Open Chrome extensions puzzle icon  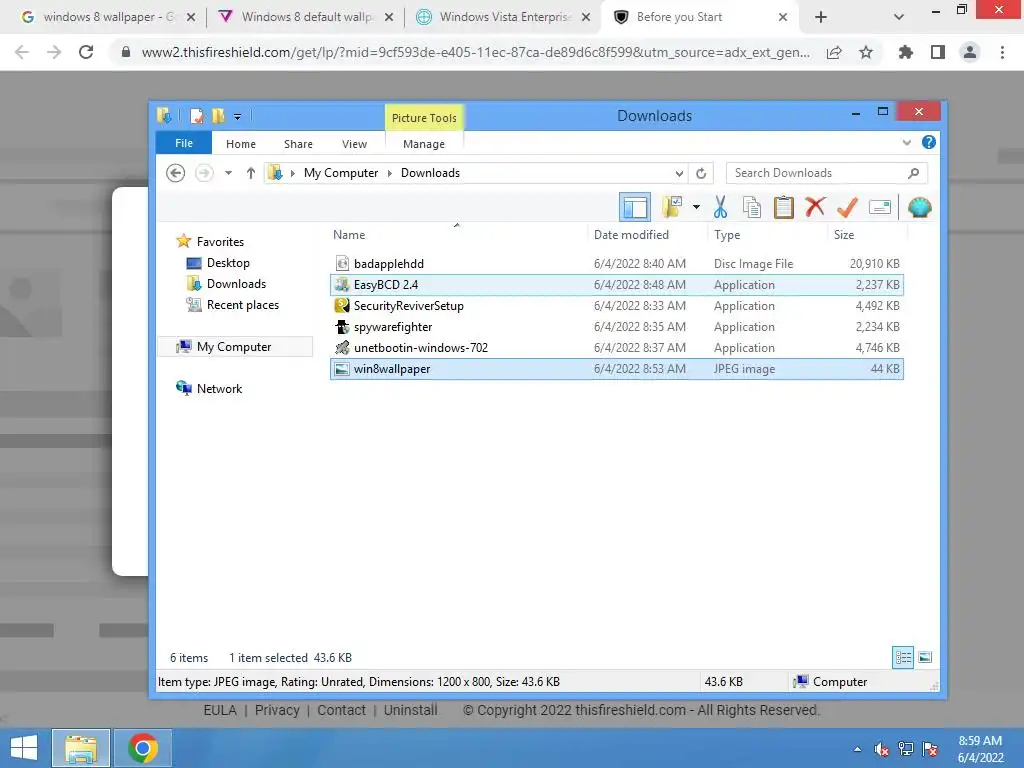pyautogui.click(x=905, y=52)
